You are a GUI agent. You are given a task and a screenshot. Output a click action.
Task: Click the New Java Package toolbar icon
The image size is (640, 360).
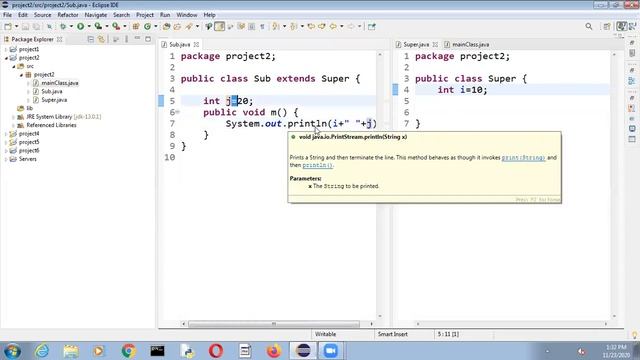[x=136, y=27]
